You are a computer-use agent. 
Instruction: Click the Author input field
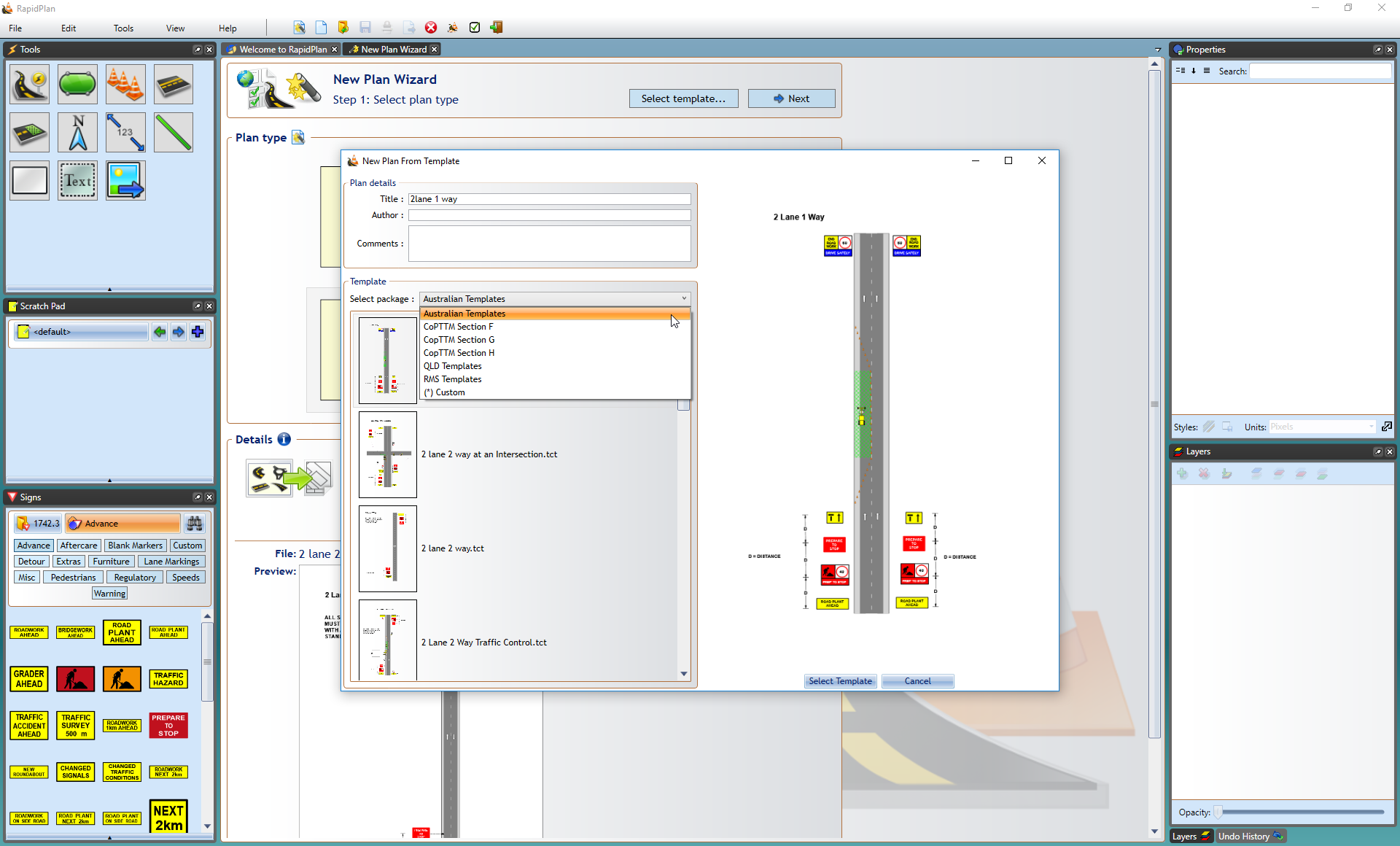click(x=549, y=215)
